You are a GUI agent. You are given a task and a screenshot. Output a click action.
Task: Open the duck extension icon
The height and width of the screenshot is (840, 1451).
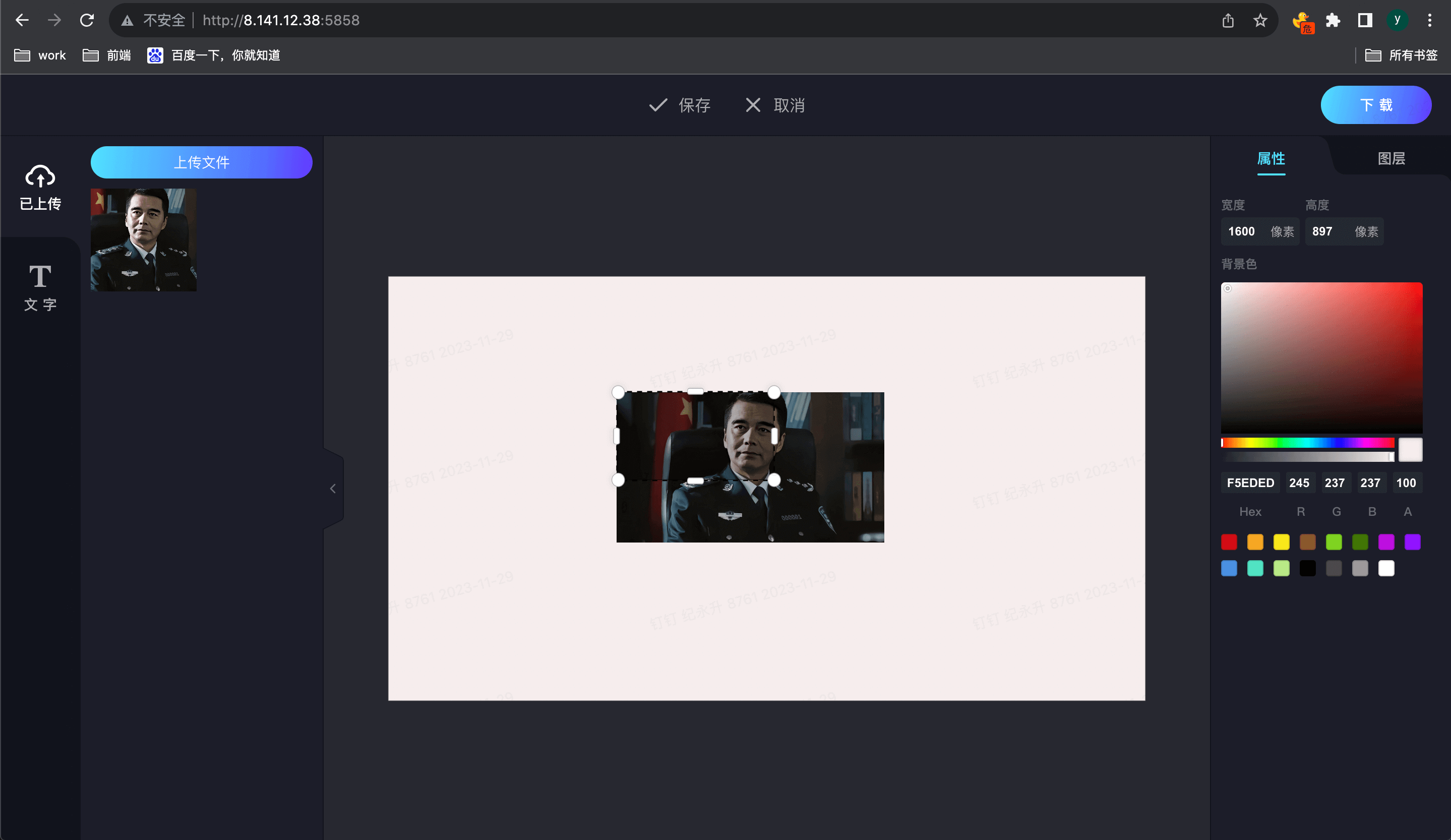coord(1302,22)
